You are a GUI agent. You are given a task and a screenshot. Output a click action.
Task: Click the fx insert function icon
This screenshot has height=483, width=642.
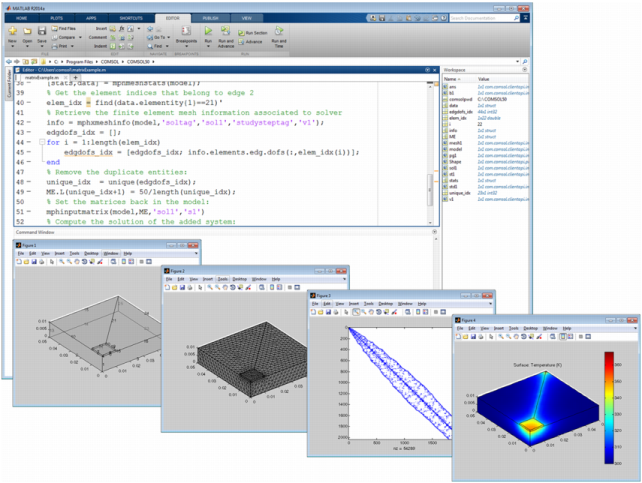122,29
